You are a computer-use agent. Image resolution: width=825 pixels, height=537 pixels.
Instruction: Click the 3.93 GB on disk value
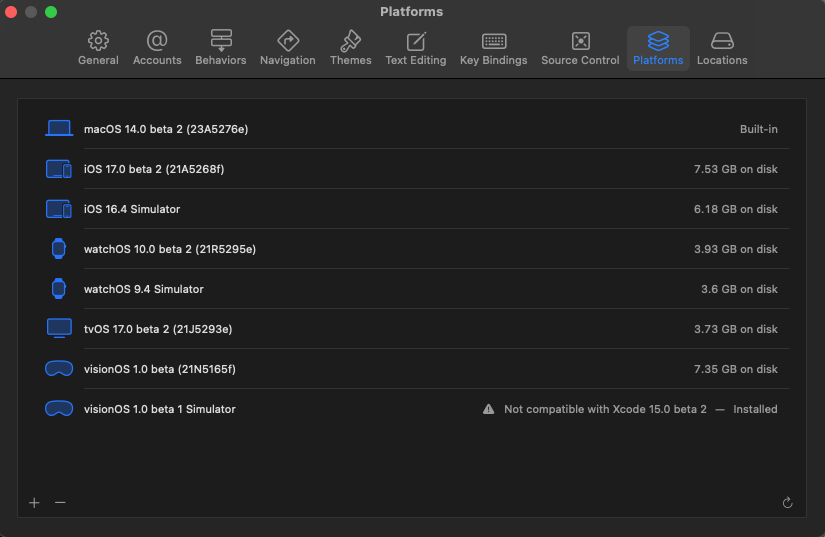[736, 249]
